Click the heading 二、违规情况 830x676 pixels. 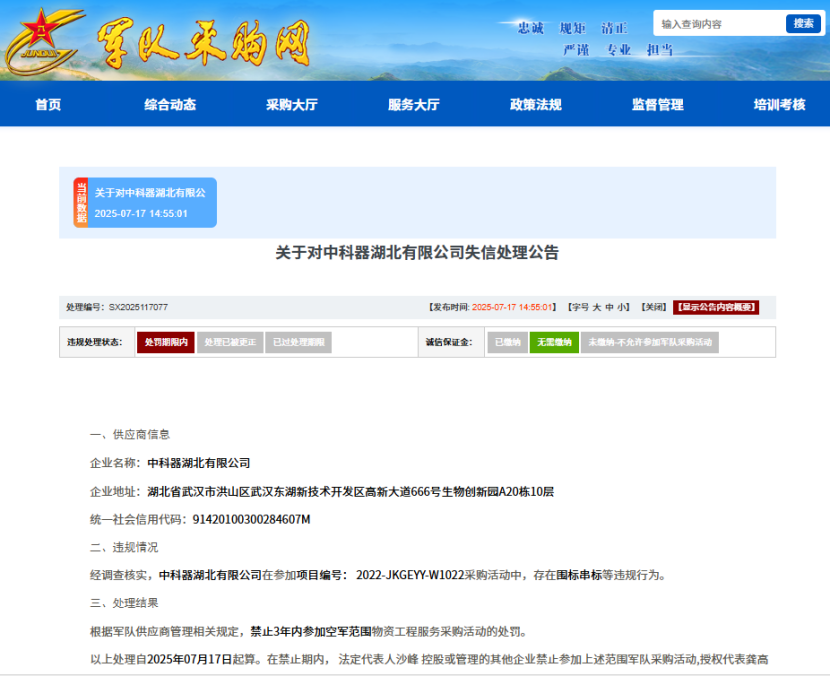point(124,547)
